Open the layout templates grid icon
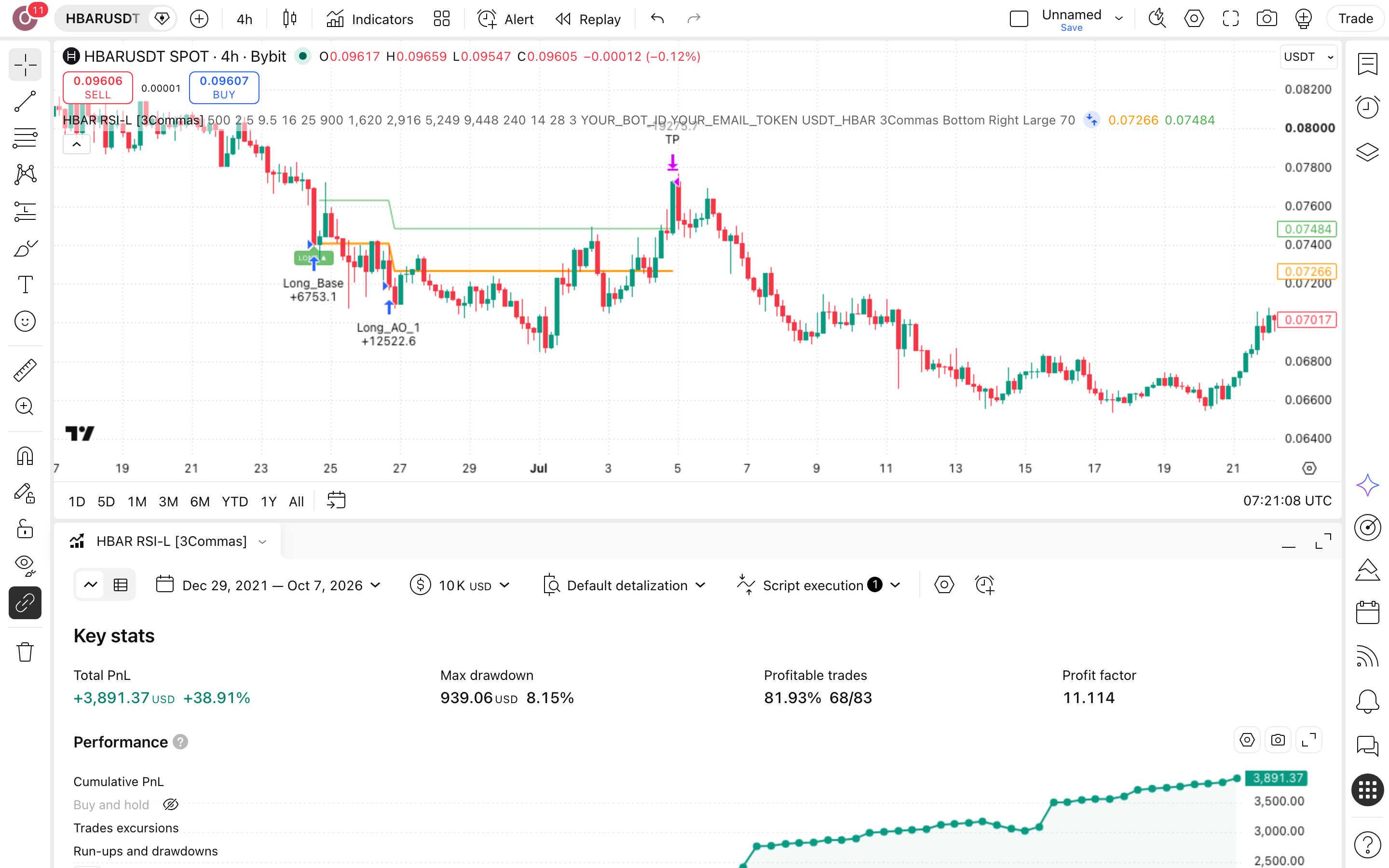This screenshot has width=1389, height=868. 441,19
